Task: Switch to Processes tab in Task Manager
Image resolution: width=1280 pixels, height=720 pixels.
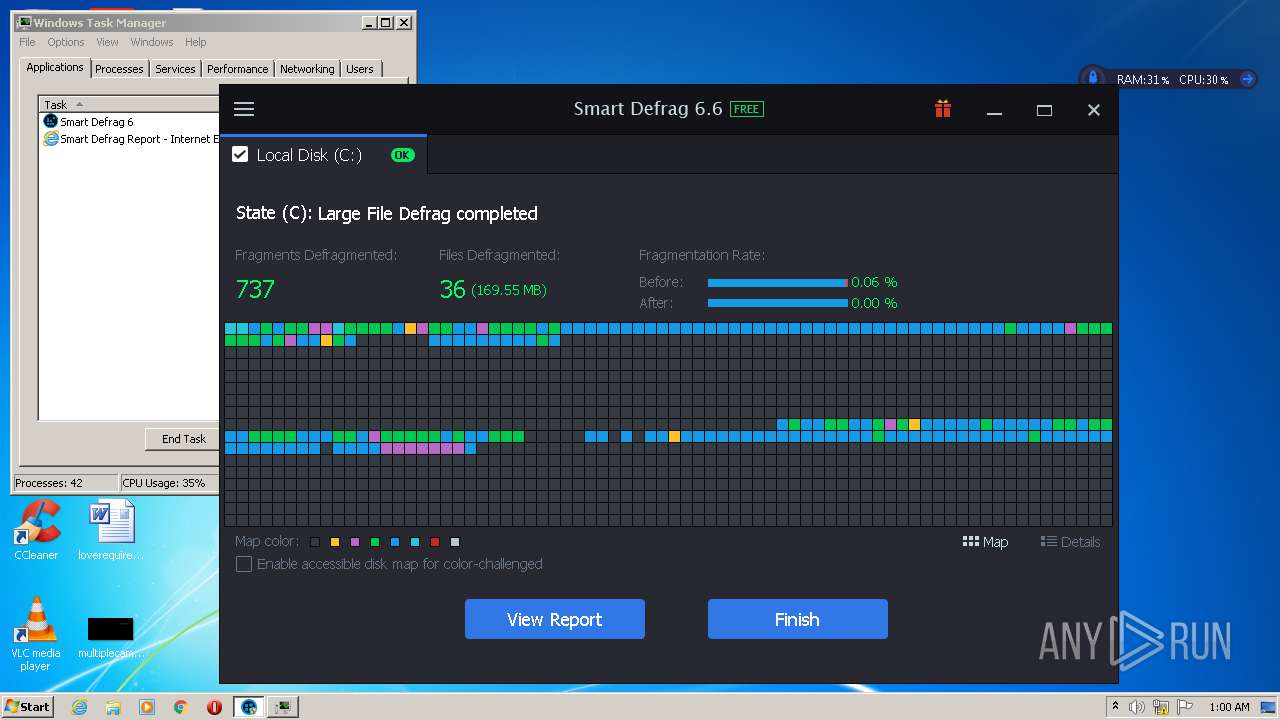Action: (119, 69)
